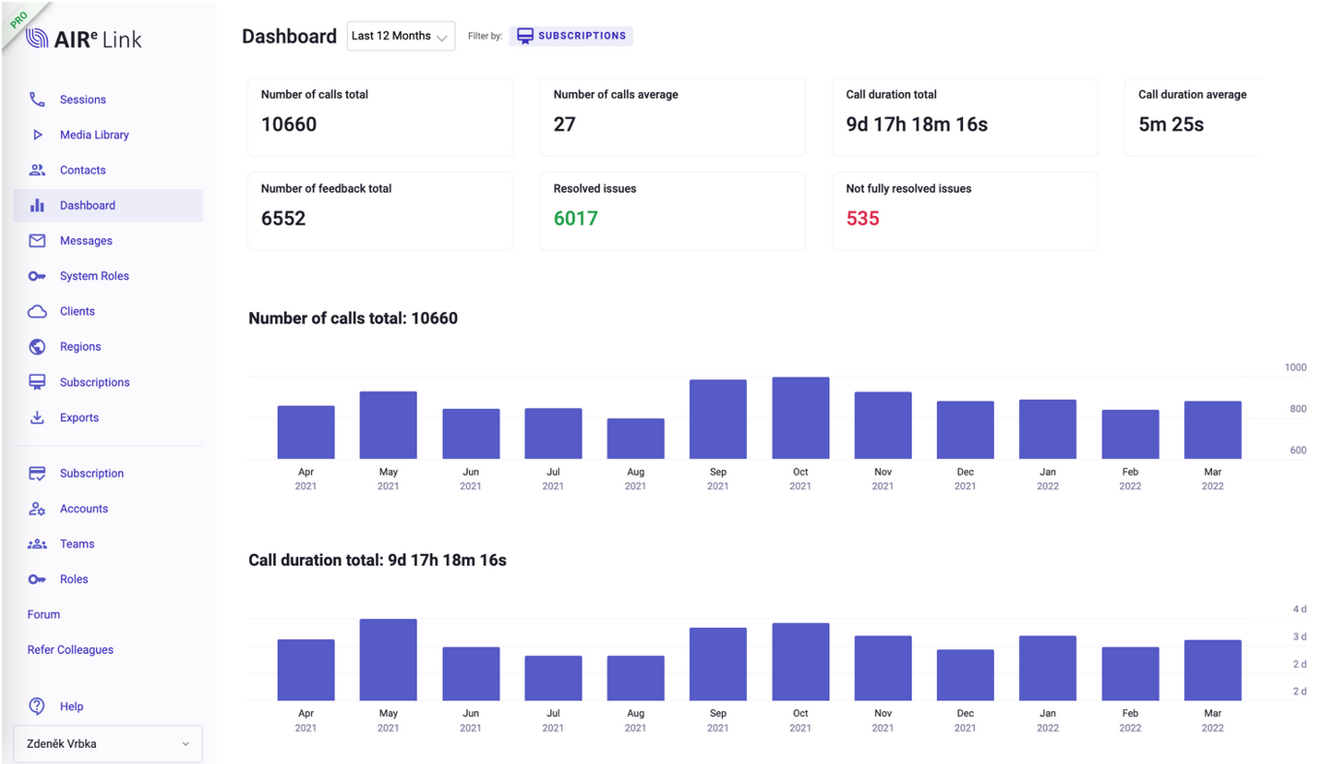Click the globe icon for Regions

[37, 347]
